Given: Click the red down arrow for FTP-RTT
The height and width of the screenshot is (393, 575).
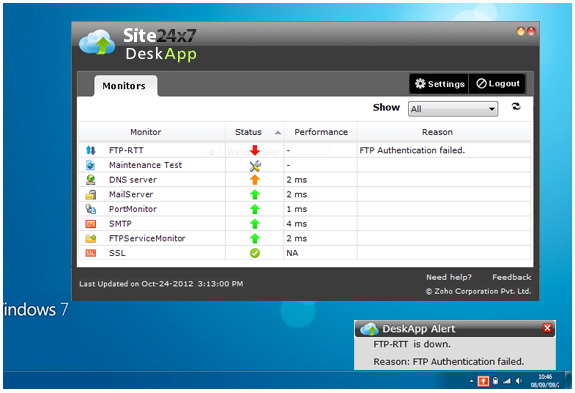Looking at the screenshot, I should 255,150.
